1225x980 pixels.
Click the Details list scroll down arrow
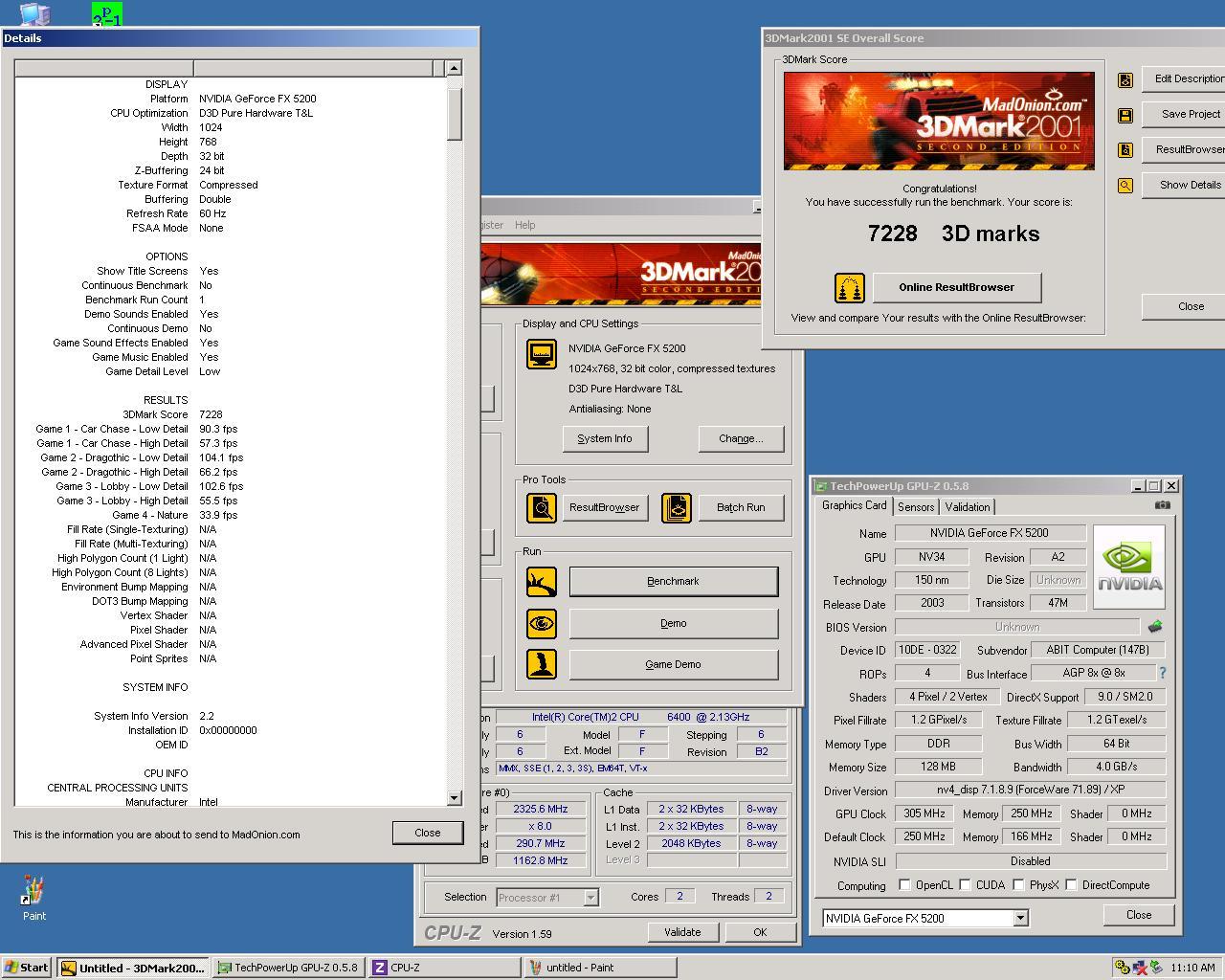pyautogui.click(x=454, y=798)
